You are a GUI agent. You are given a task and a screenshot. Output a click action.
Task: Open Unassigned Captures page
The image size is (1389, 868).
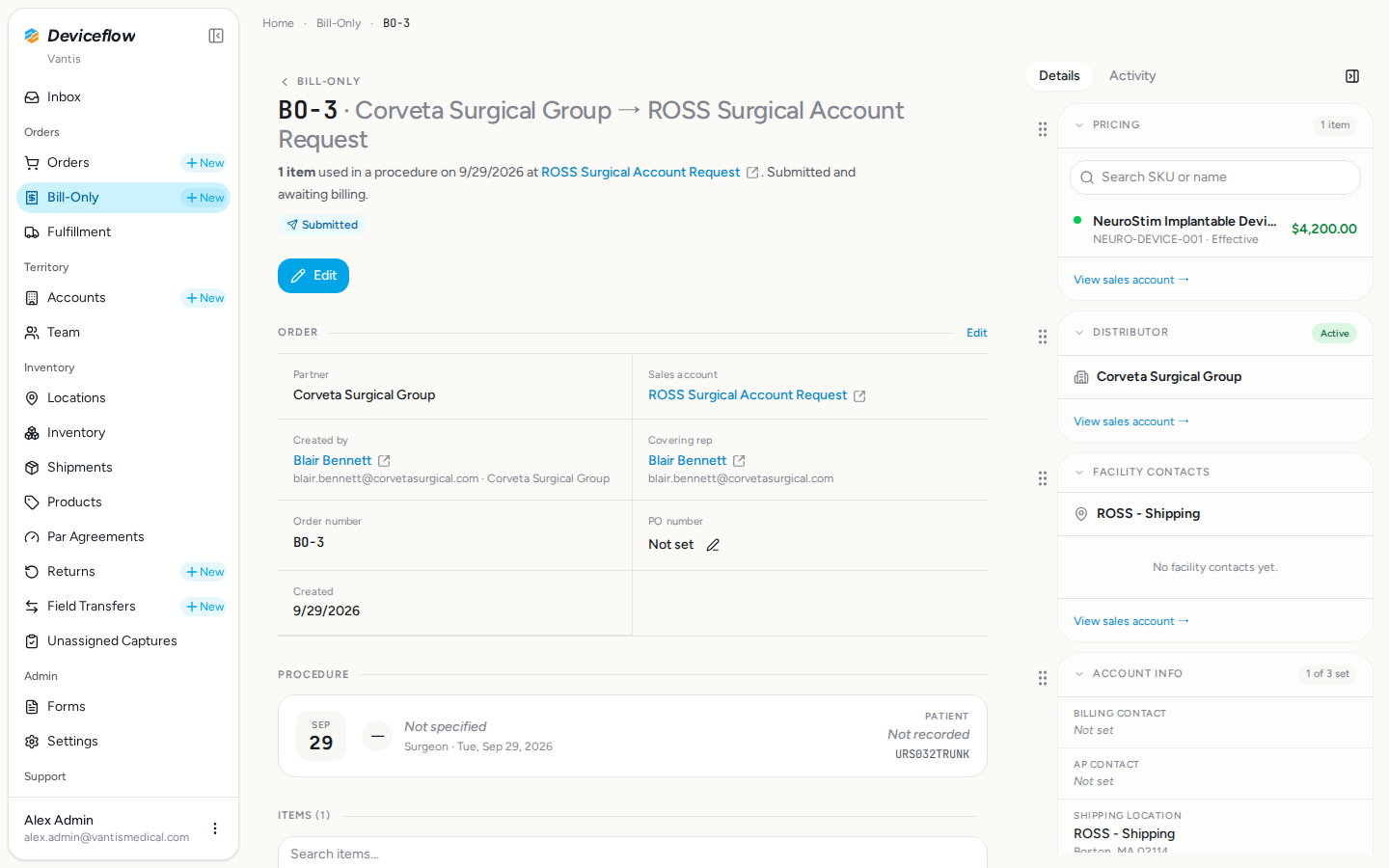pos(123,641)
